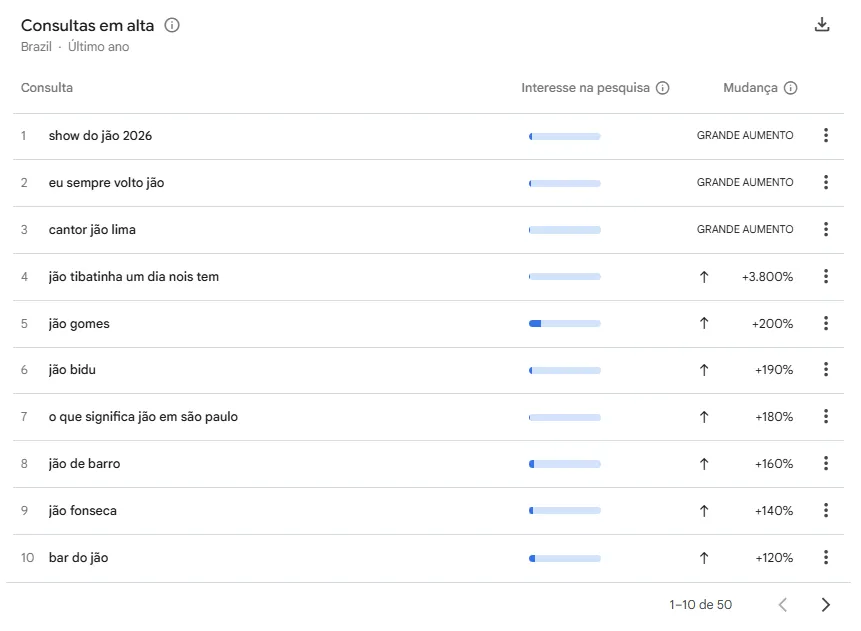Click up arrow in jão fonseca row
The width and height of the screenshot is (861, 631).
pyautogui.click(x=704, y=511)
